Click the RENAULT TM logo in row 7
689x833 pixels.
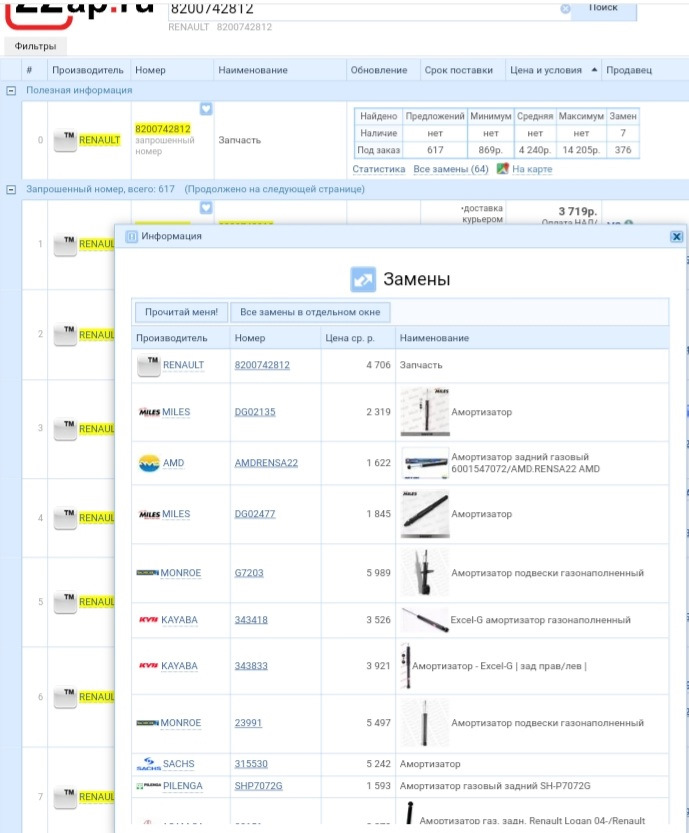[65, 797]
